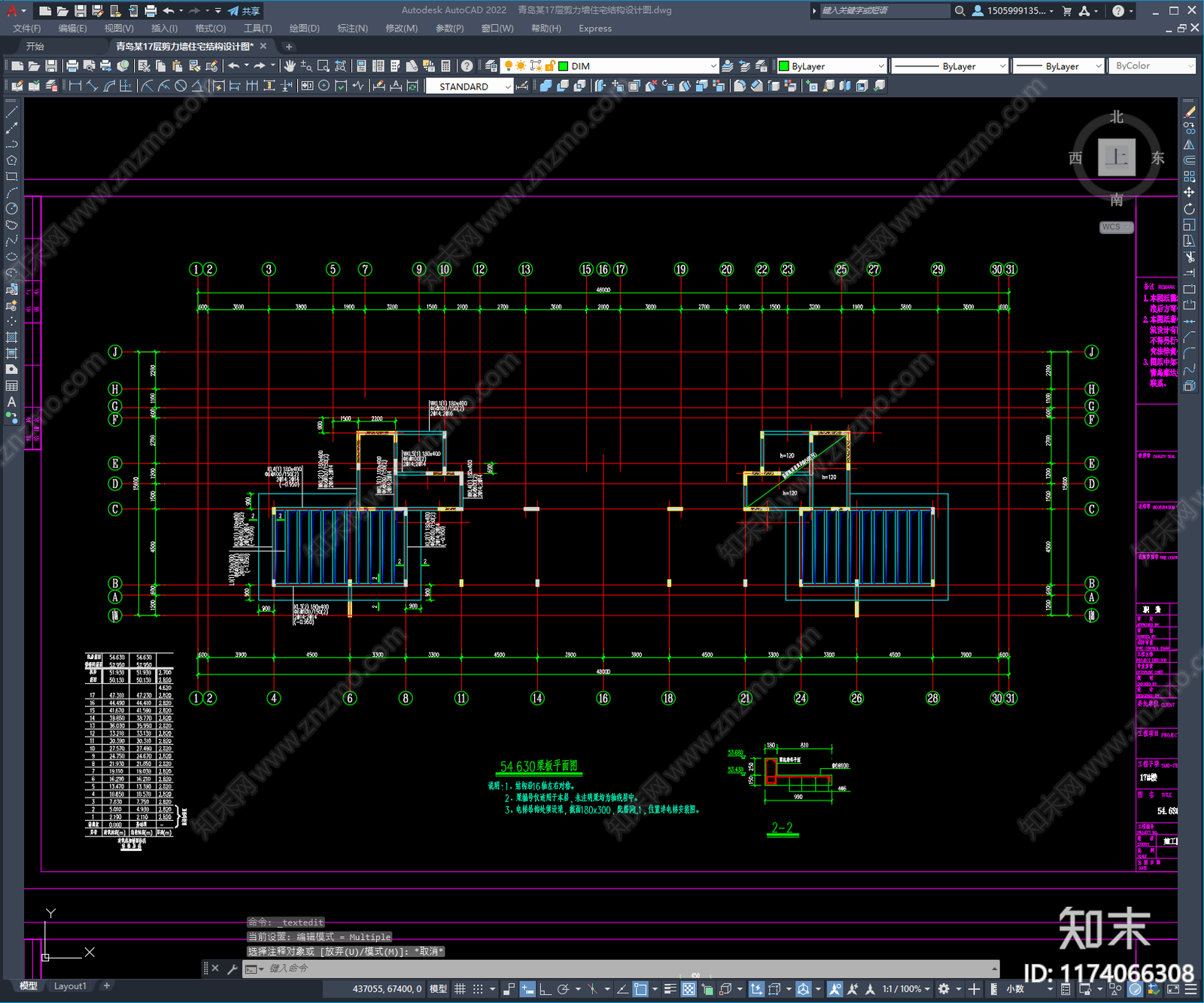
Task: Select the Line tool in draw toolbar
Action: [11, 111]
